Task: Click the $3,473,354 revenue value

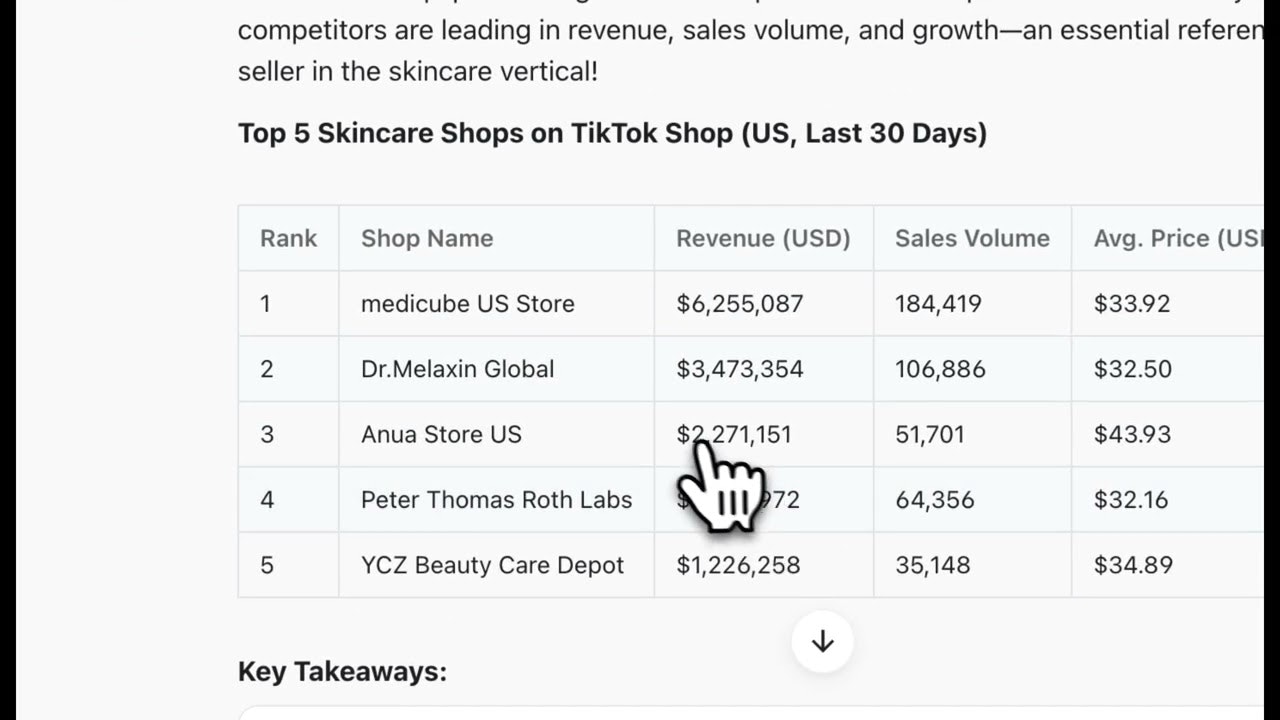Action: pos(740,369)
